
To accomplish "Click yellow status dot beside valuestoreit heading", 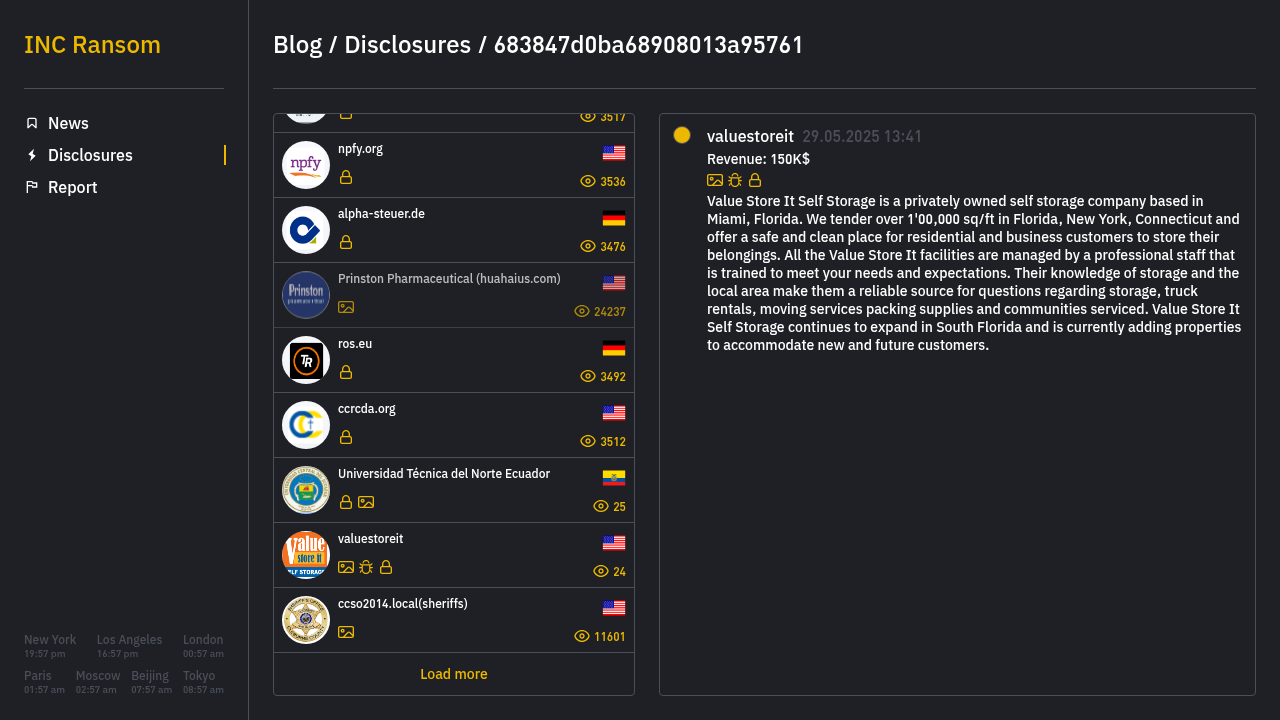I will [x=682, y=135].
